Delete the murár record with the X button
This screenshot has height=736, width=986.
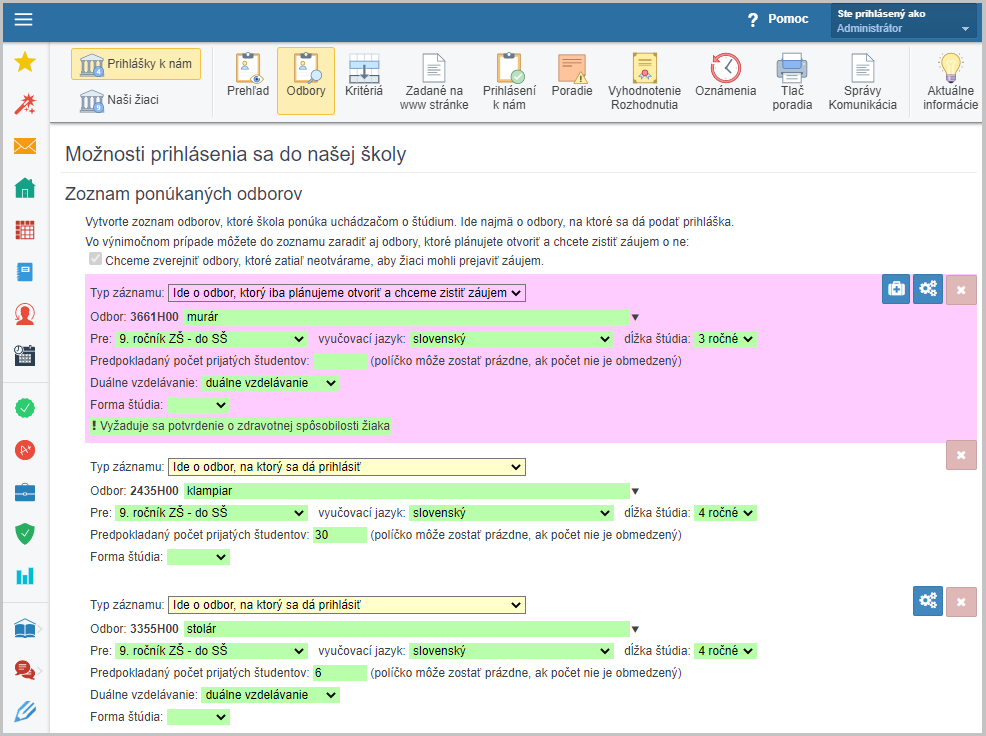[x=961, y=289]
